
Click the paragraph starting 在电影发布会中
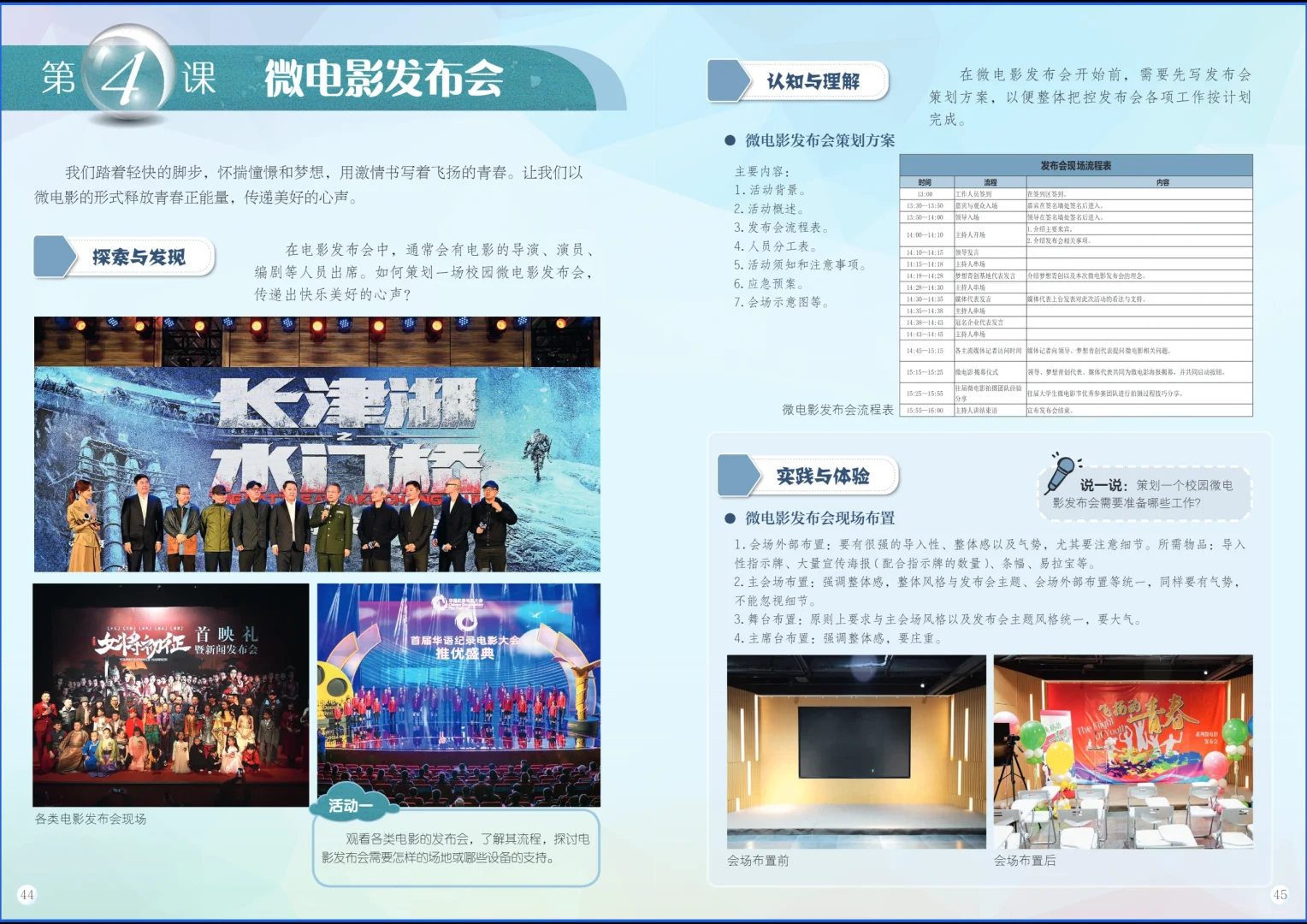(x=424, y=272)
